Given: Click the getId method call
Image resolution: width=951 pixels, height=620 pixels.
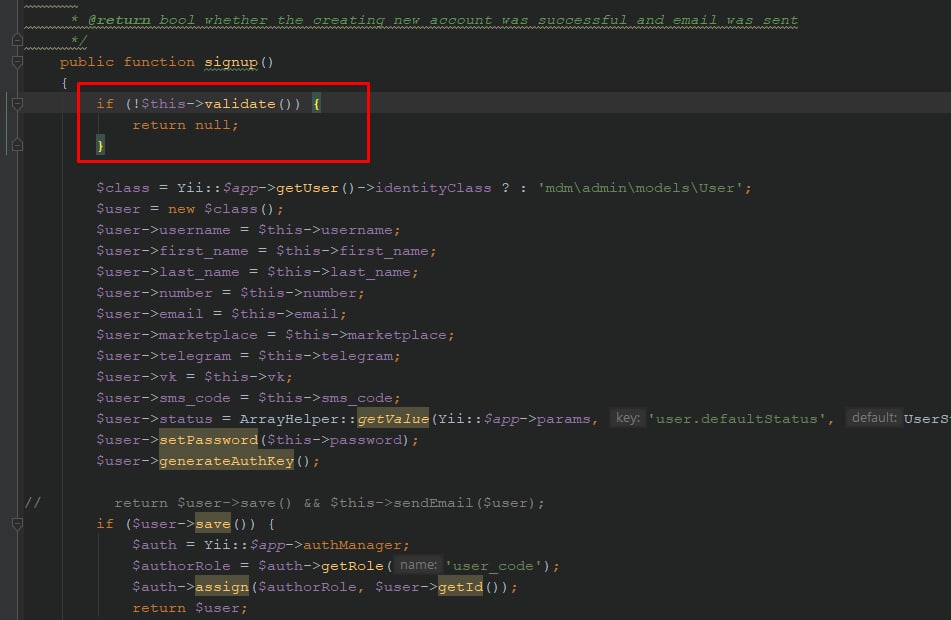Looking at the screenshot, I should click(x=460, y=587).
